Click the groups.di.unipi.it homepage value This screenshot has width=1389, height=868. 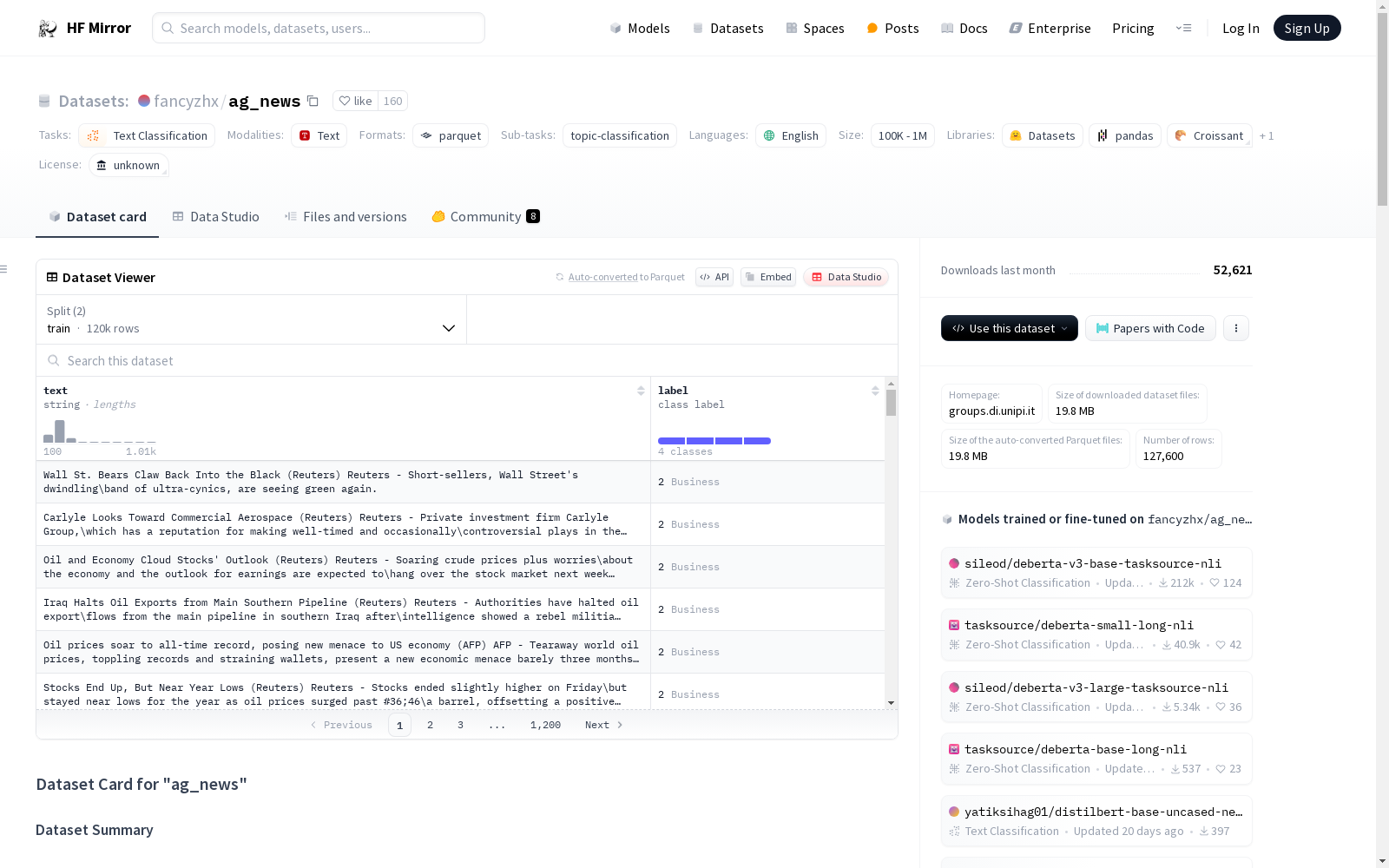point(991,411)
